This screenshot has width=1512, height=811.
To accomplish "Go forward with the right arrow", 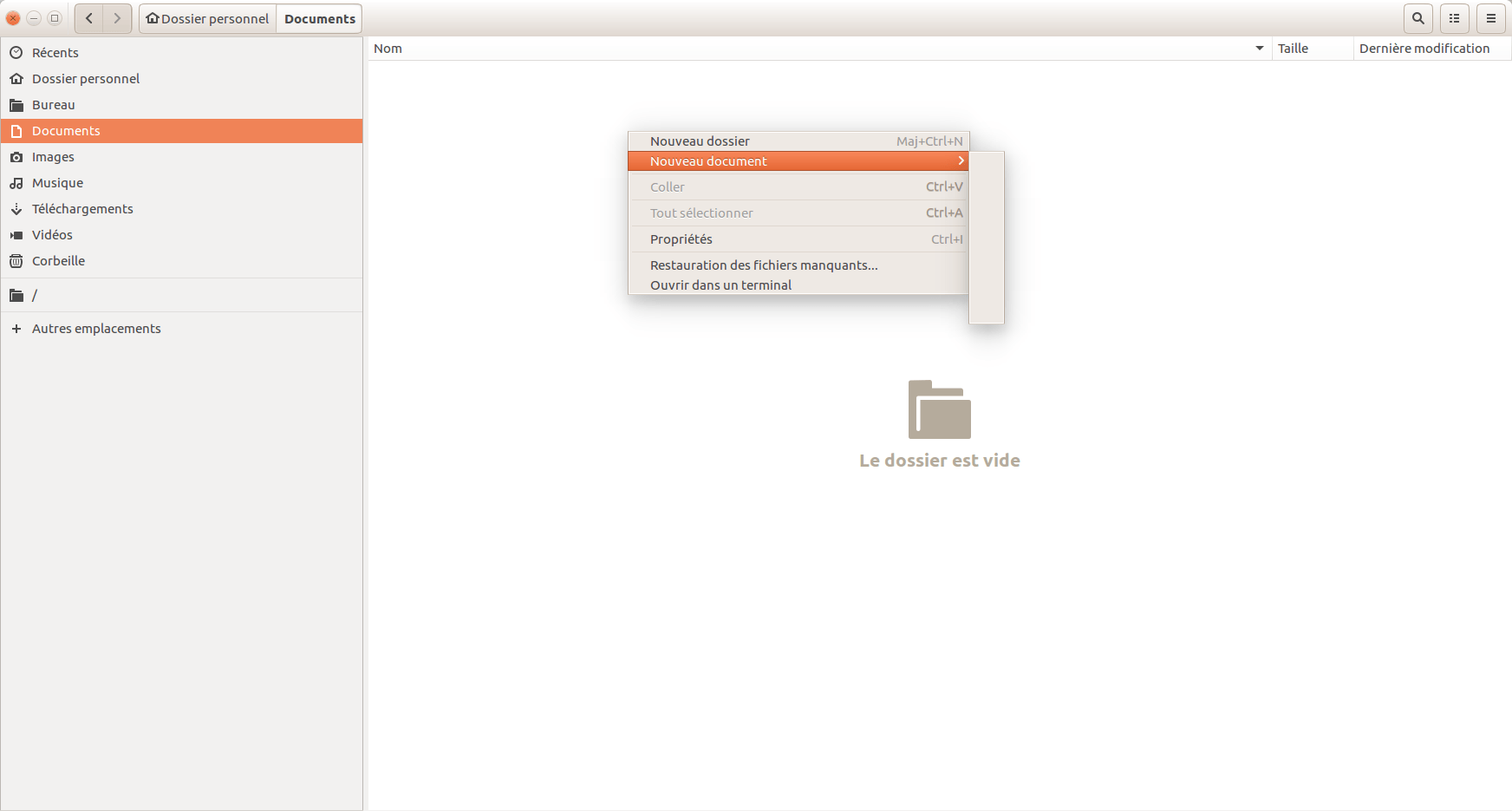I will click(x=117, y=18).
